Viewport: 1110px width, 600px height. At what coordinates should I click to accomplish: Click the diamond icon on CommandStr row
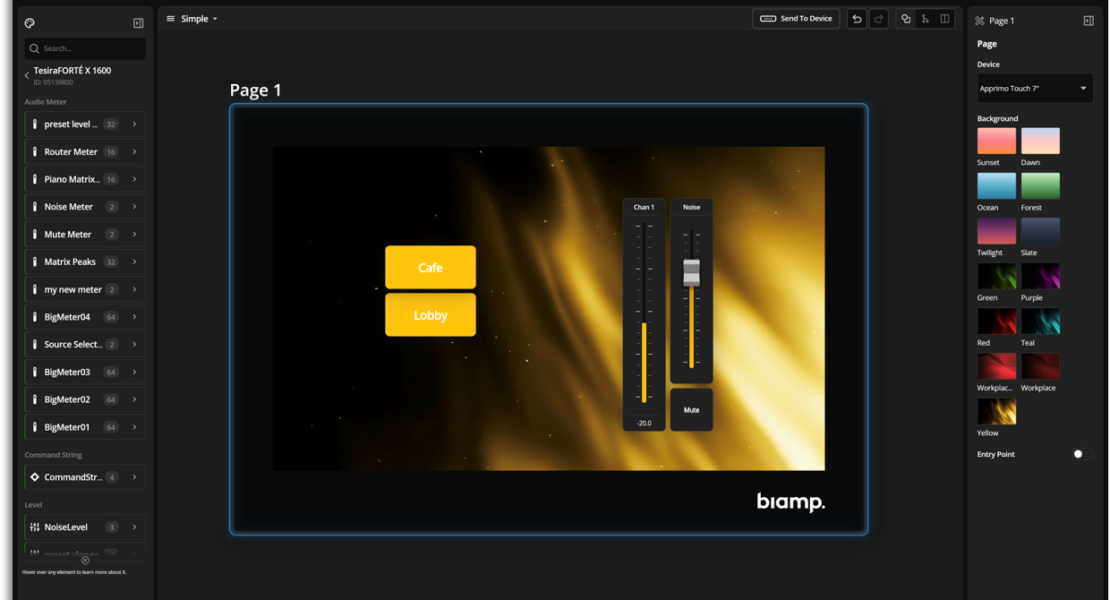click(x=35, y=478)
